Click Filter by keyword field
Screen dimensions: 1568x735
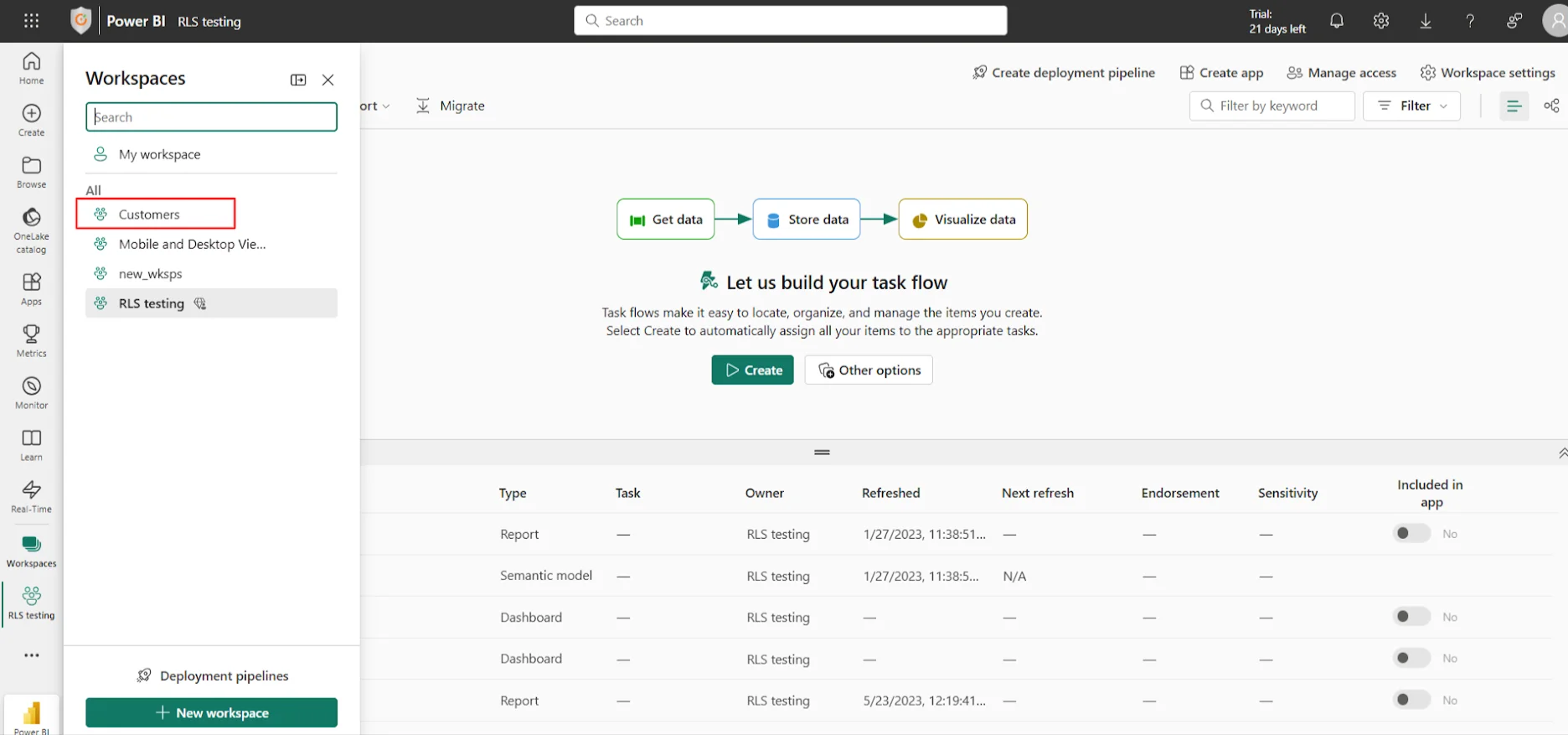(1271, 106)
